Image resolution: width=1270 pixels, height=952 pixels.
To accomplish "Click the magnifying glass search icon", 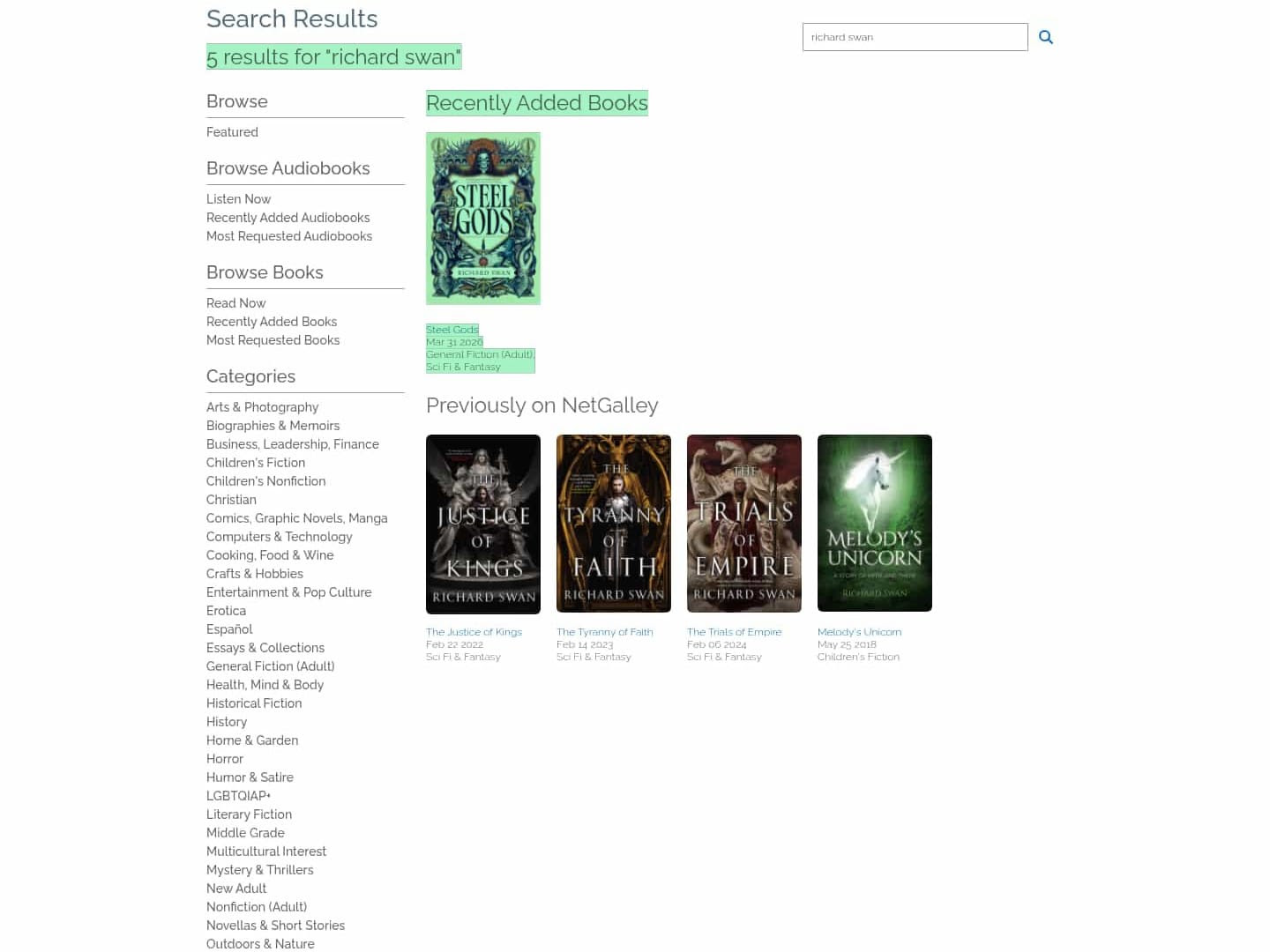I will (1046, 37).
